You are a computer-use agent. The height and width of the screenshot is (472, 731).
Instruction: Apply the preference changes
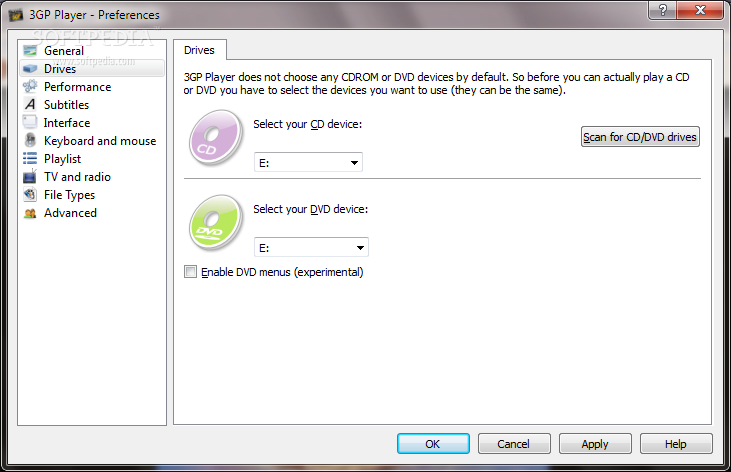coord(595,444)
